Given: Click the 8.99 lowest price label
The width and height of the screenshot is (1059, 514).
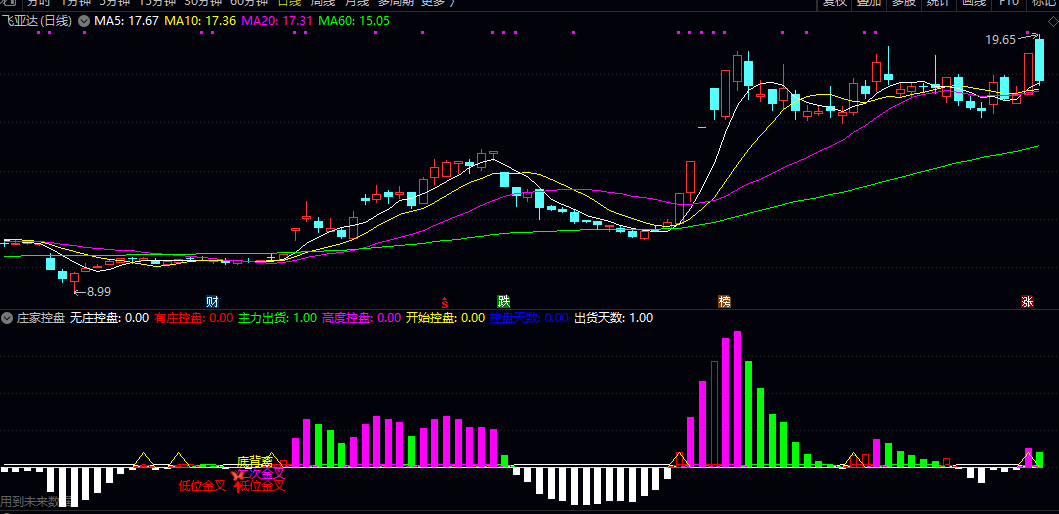Looking at the screenshot, I should [98, 291].
